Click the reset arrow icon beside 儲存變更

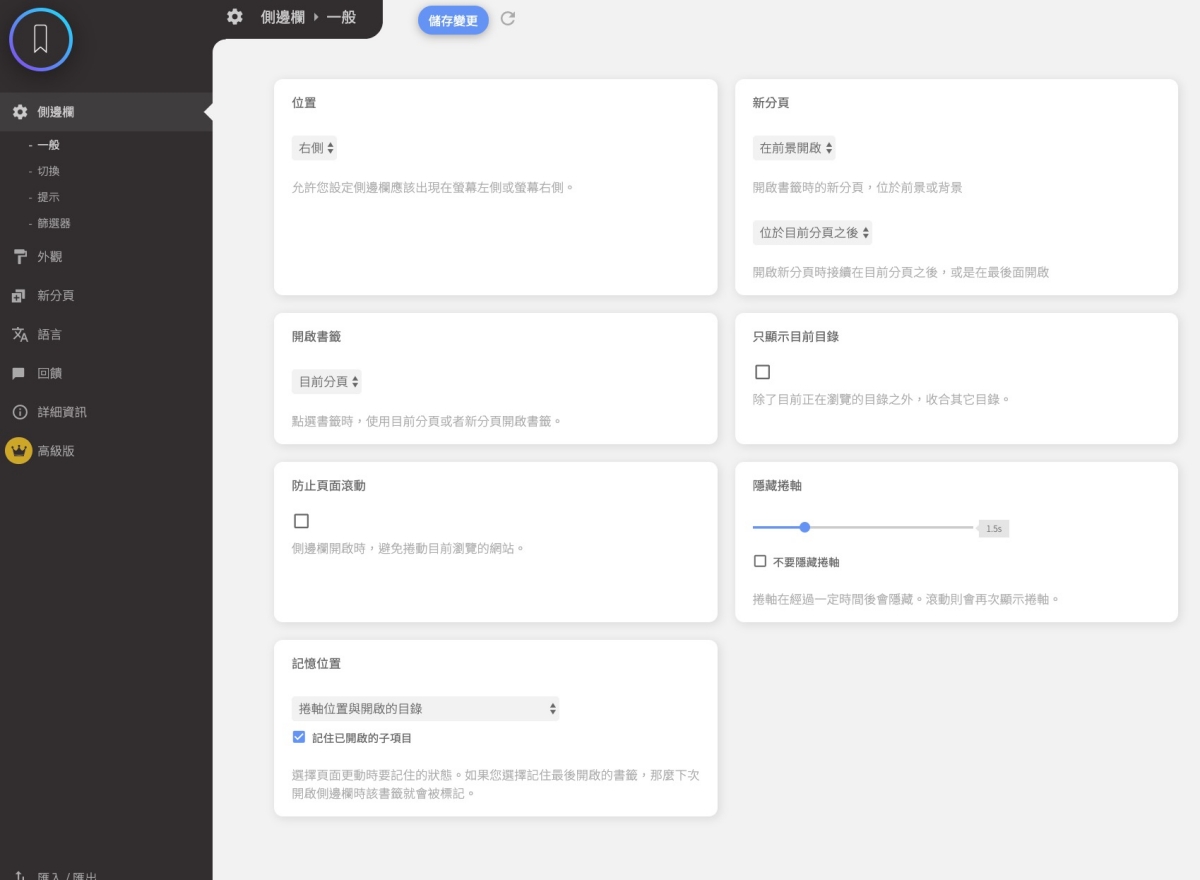(508, 19)
